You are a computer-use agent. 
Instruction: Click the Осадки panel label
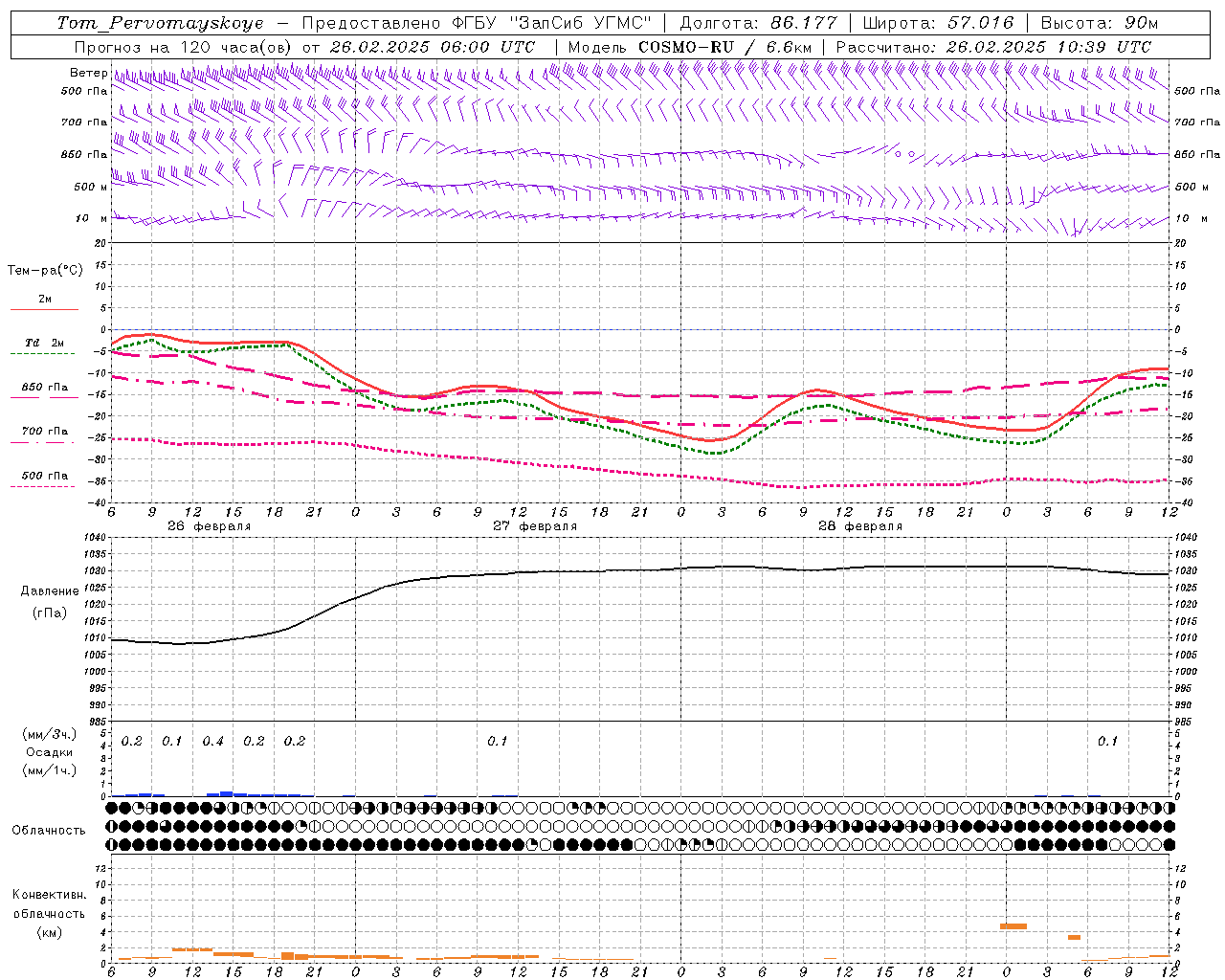pos(50,752)
